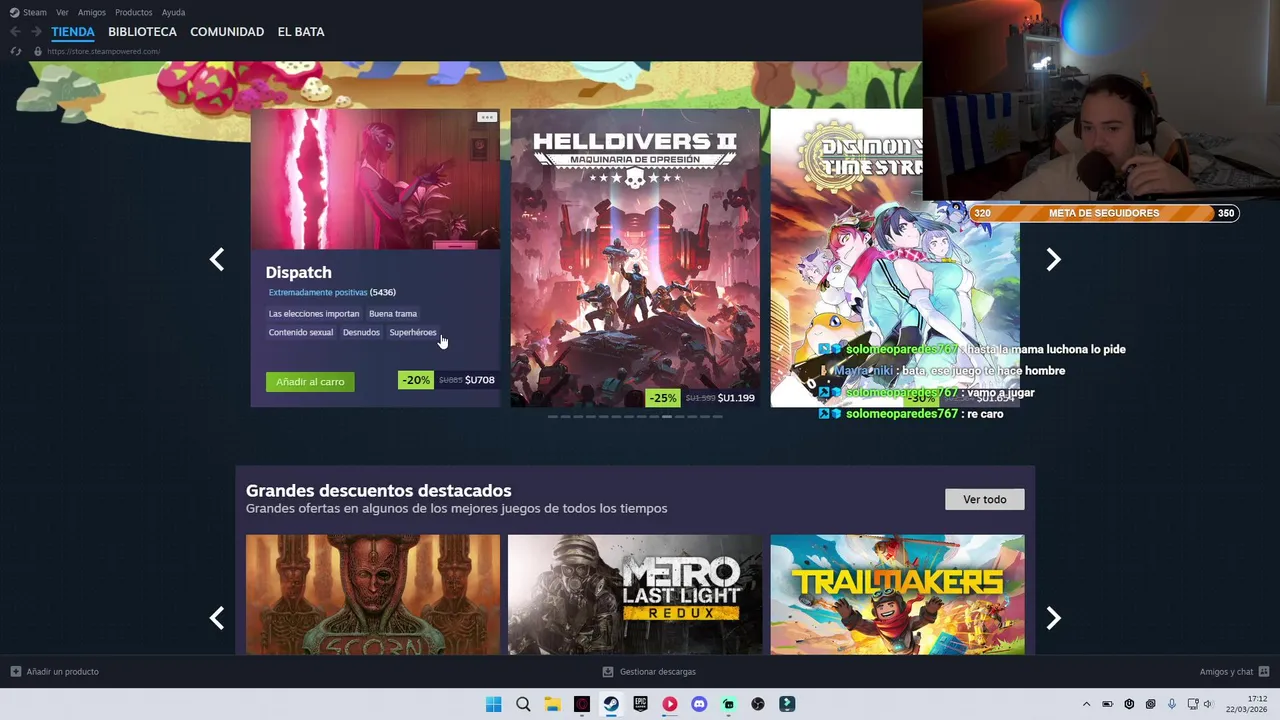
Task: Open the Dispatch card options ellipsis
Action: point(487,117)
